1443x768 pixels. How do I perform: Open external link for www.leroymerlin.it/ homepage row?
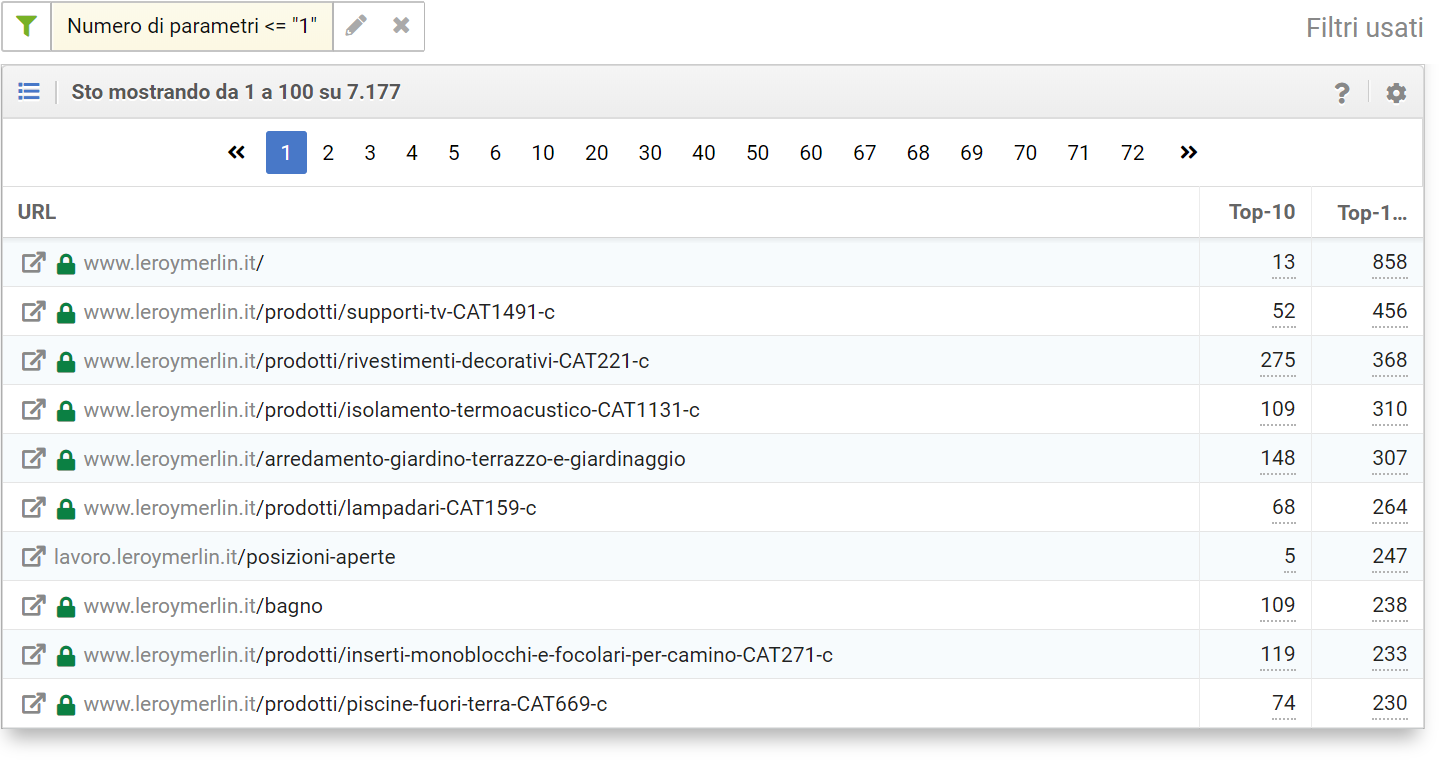coord(34,263)
